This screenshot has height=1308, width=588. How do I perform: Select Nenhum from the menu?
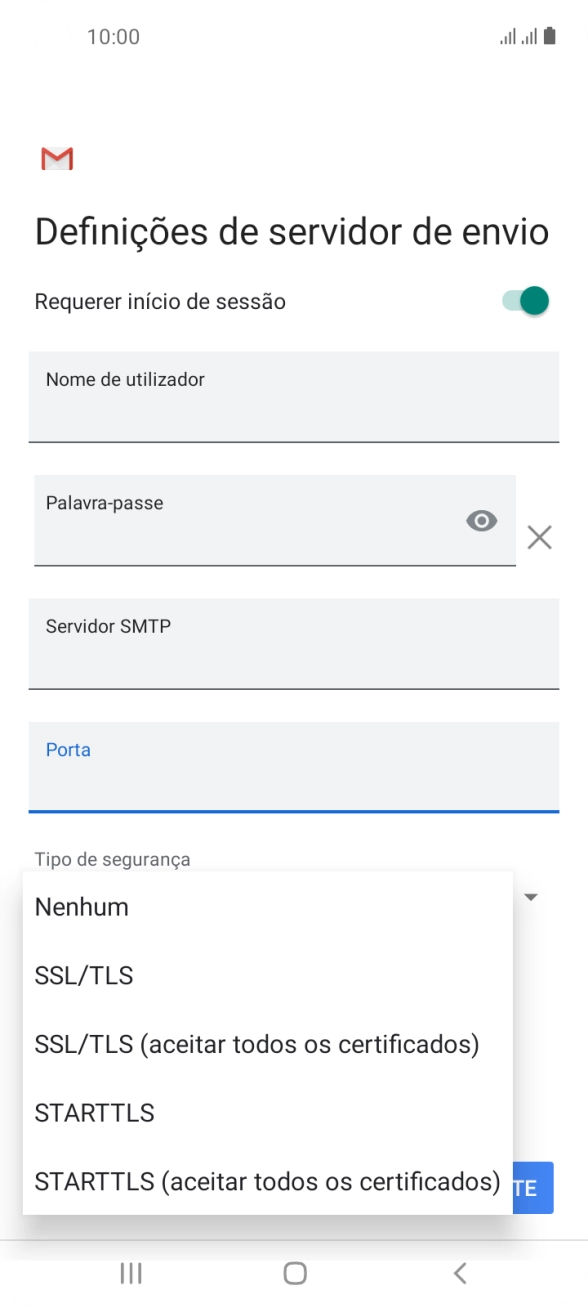point(80,907)
